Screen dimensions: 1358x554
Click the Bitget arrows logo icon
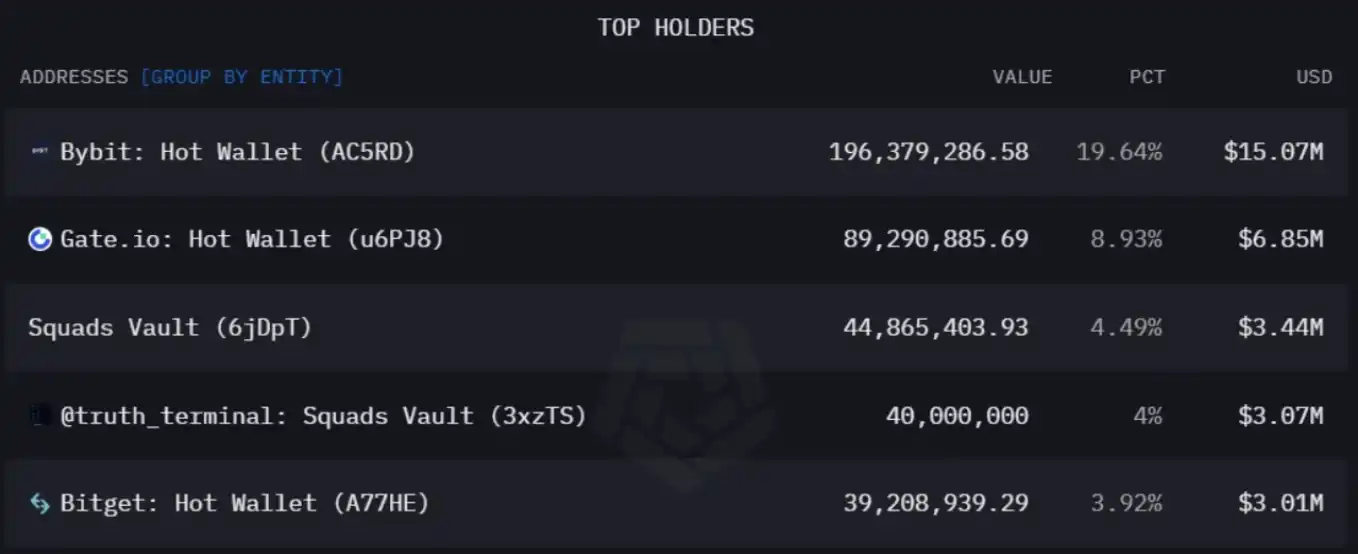(40, 503)
